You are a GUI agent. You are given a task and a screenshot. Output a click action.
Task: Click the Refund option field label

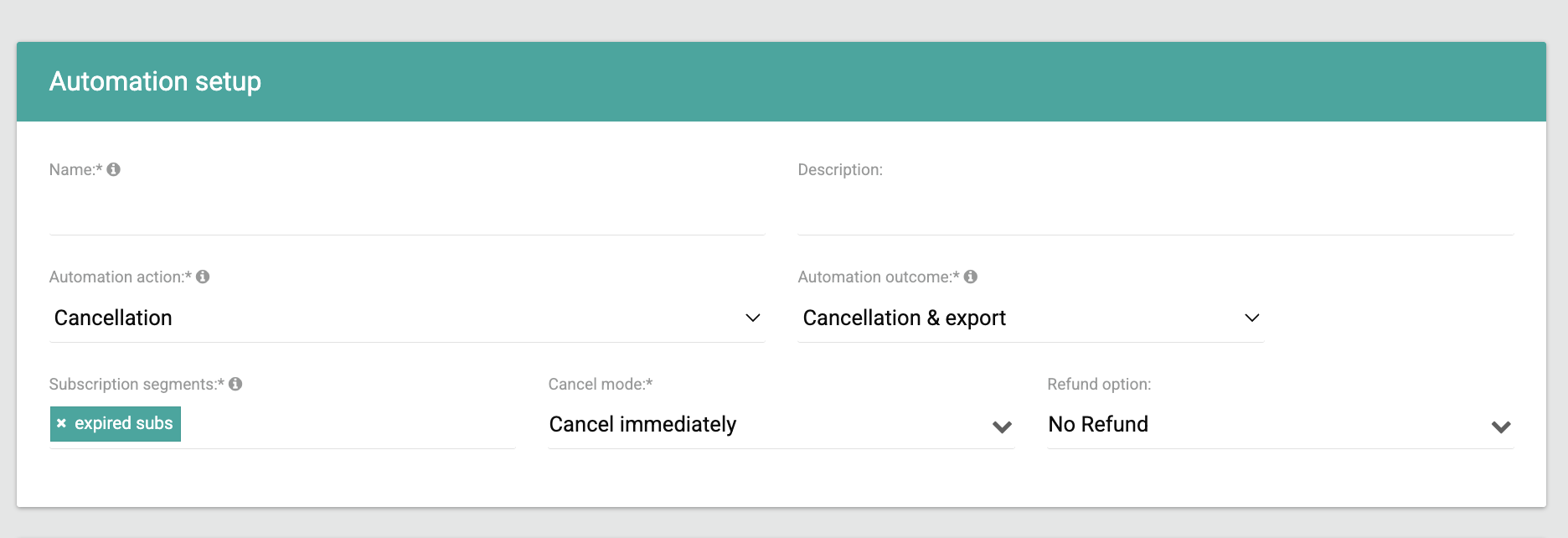pyautogui.click(x=1099, y=384)
